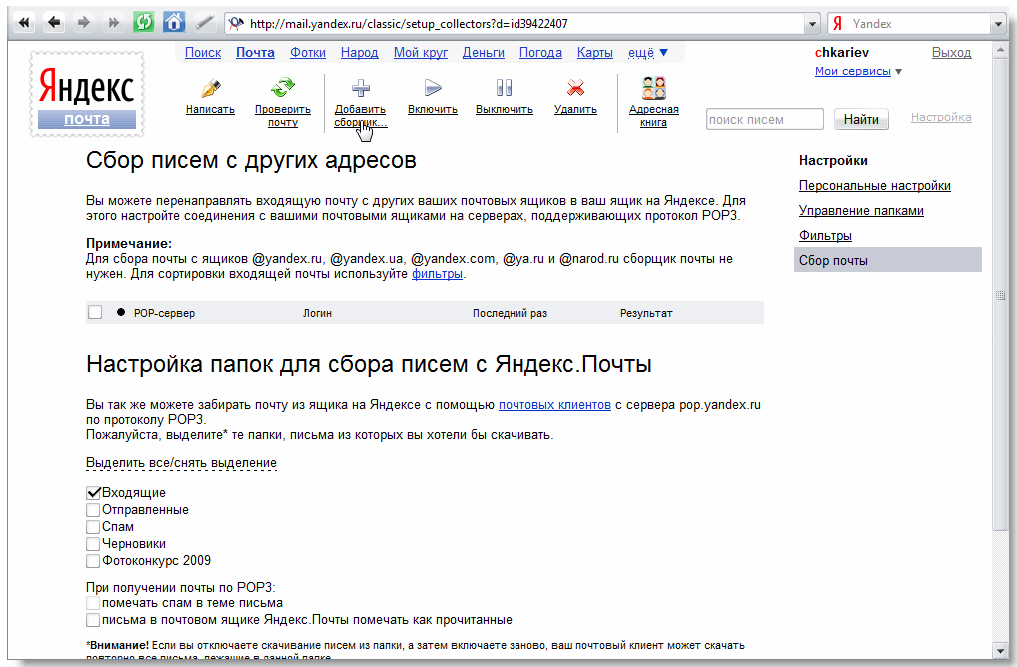Click the Написать compose pencil icon
The image size is (1017, 667).
[x=210, y=88]
